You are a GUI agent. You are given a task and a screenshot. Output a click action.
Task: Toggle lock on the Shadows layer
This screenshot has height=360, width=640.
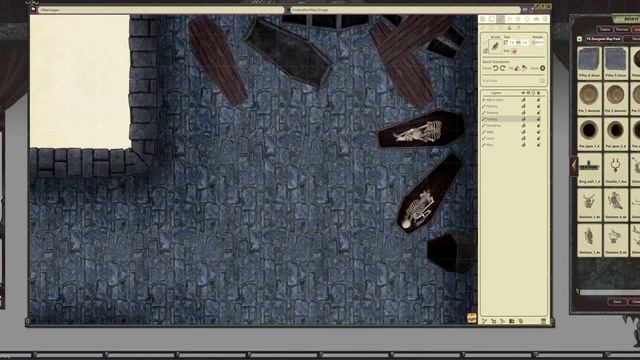pos(538,113)
